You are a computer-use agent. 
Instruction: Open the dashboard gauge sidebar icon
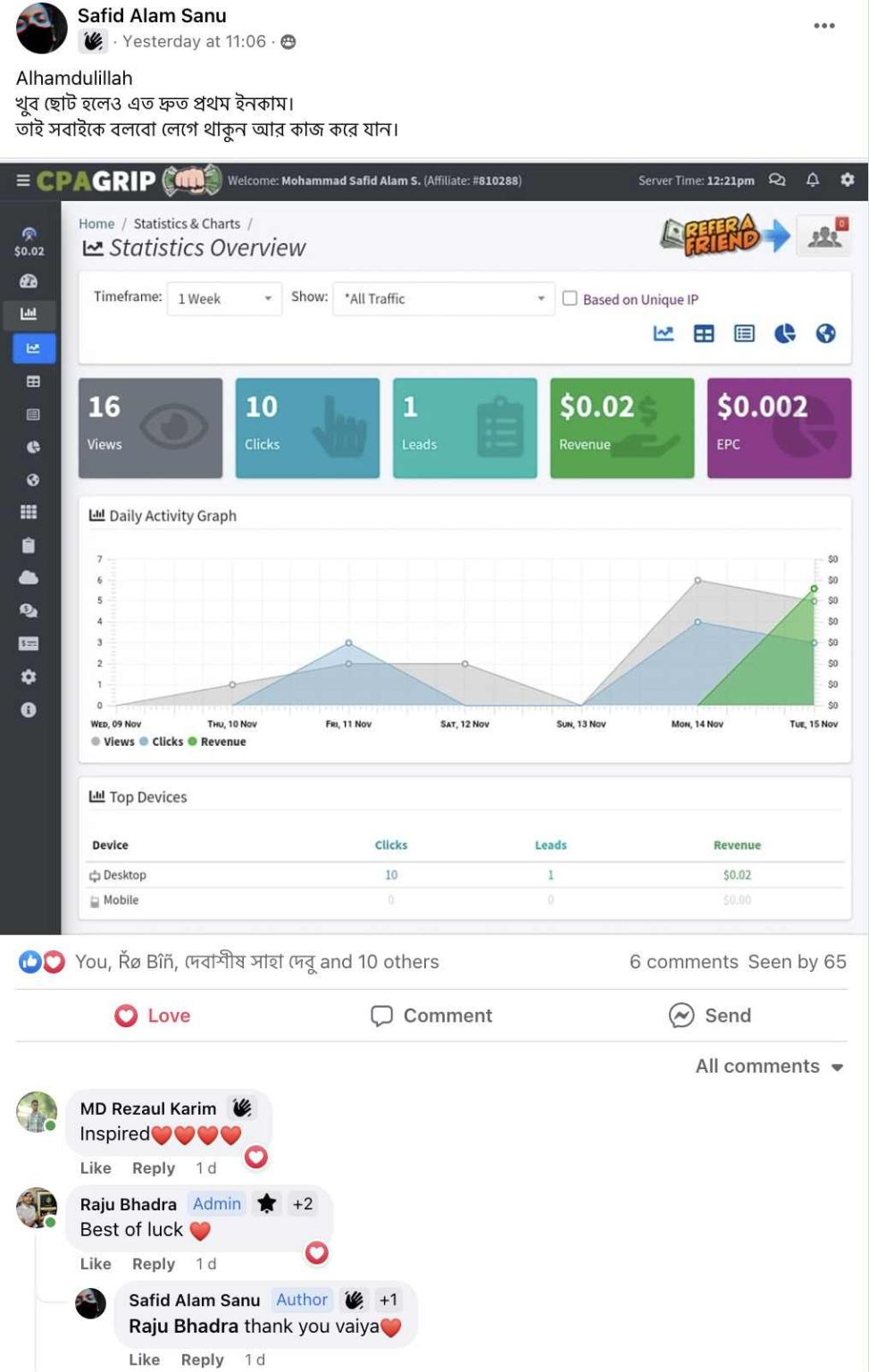coord(29,280)
